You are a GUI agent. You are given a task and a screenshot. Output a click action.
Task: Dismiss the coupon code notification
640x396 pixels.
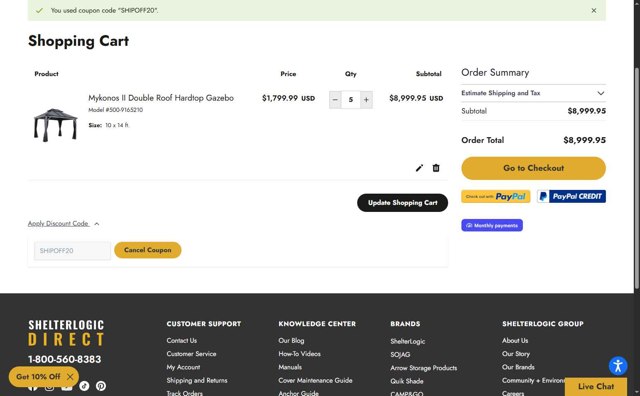click(x=593, y=11)
